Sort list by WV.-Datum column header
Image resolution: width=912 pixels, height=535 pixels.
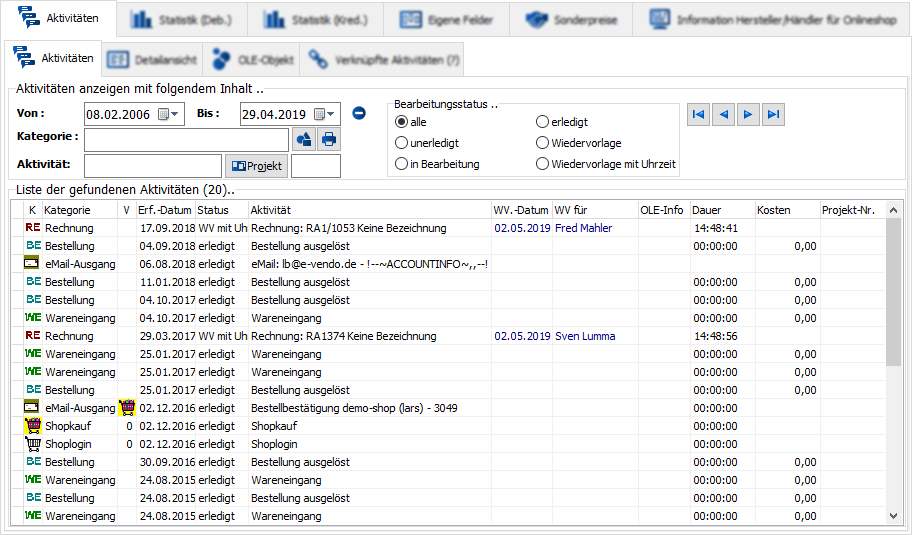click(521, 210)
